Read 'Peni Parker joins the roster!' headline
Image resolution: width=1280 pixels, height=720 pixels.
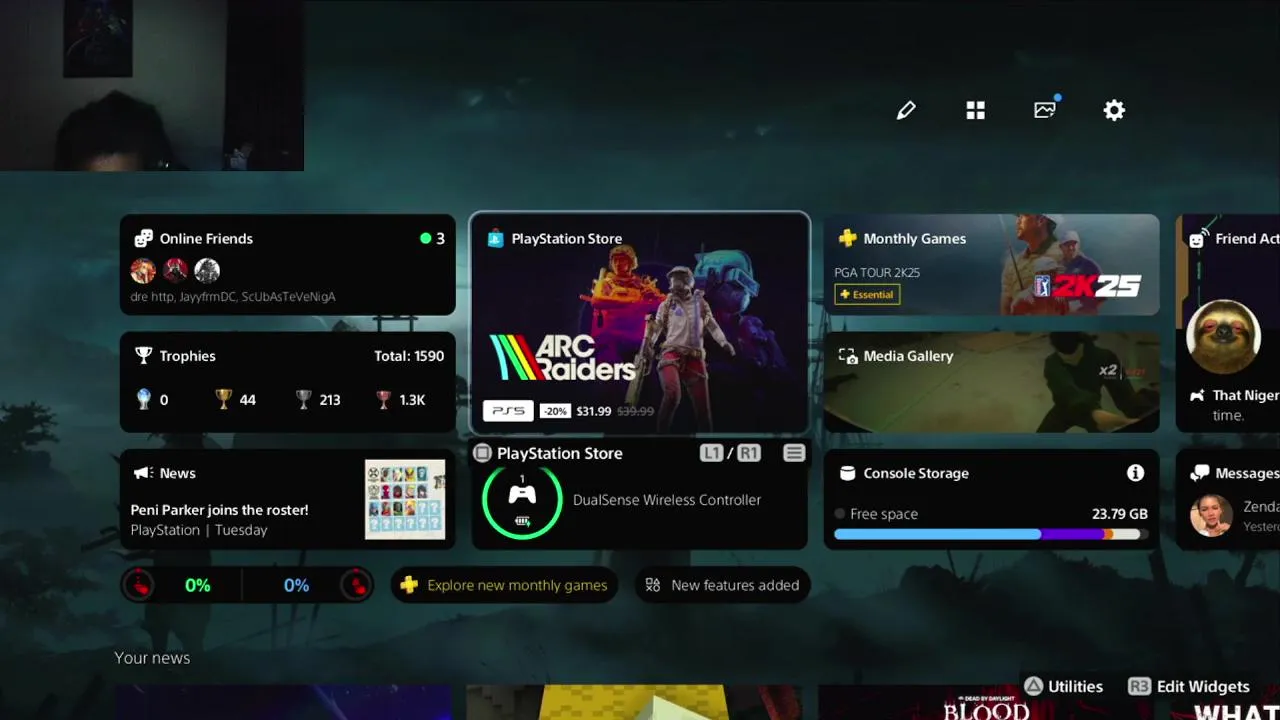pos(219,510)
